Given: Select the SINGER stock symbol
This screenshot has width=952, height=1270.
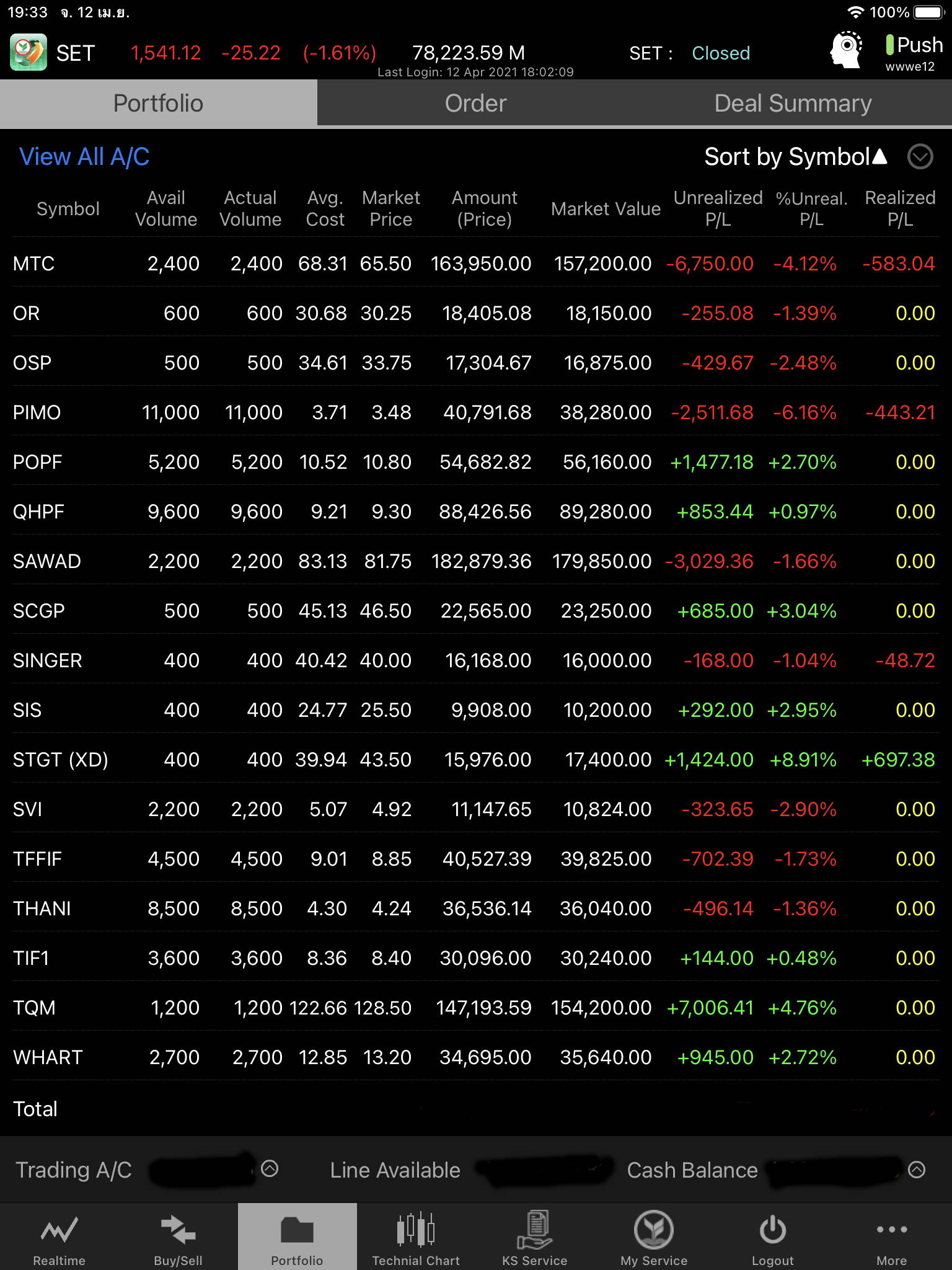Looking at the screenshot, I should pos(47,660).
